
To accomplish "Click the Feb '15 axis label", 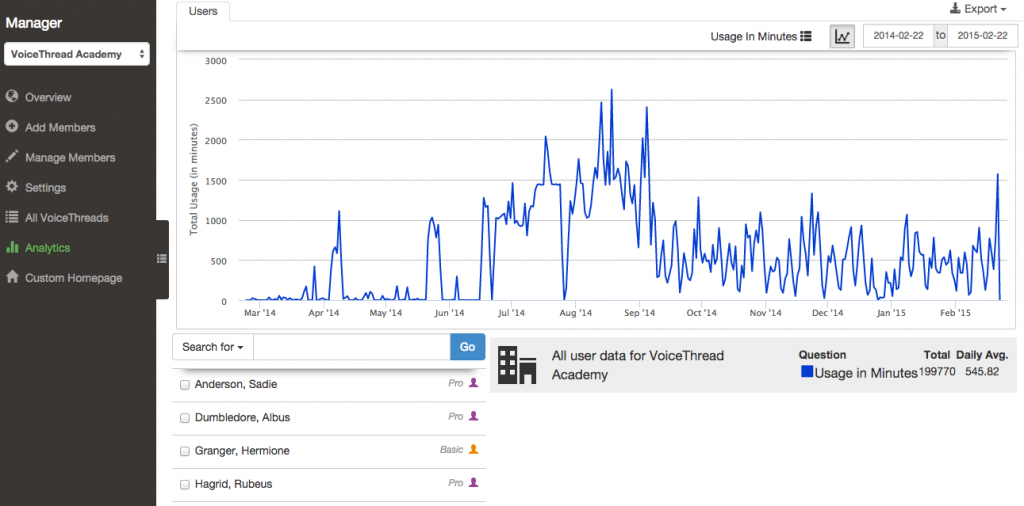I will pos(955,313).
